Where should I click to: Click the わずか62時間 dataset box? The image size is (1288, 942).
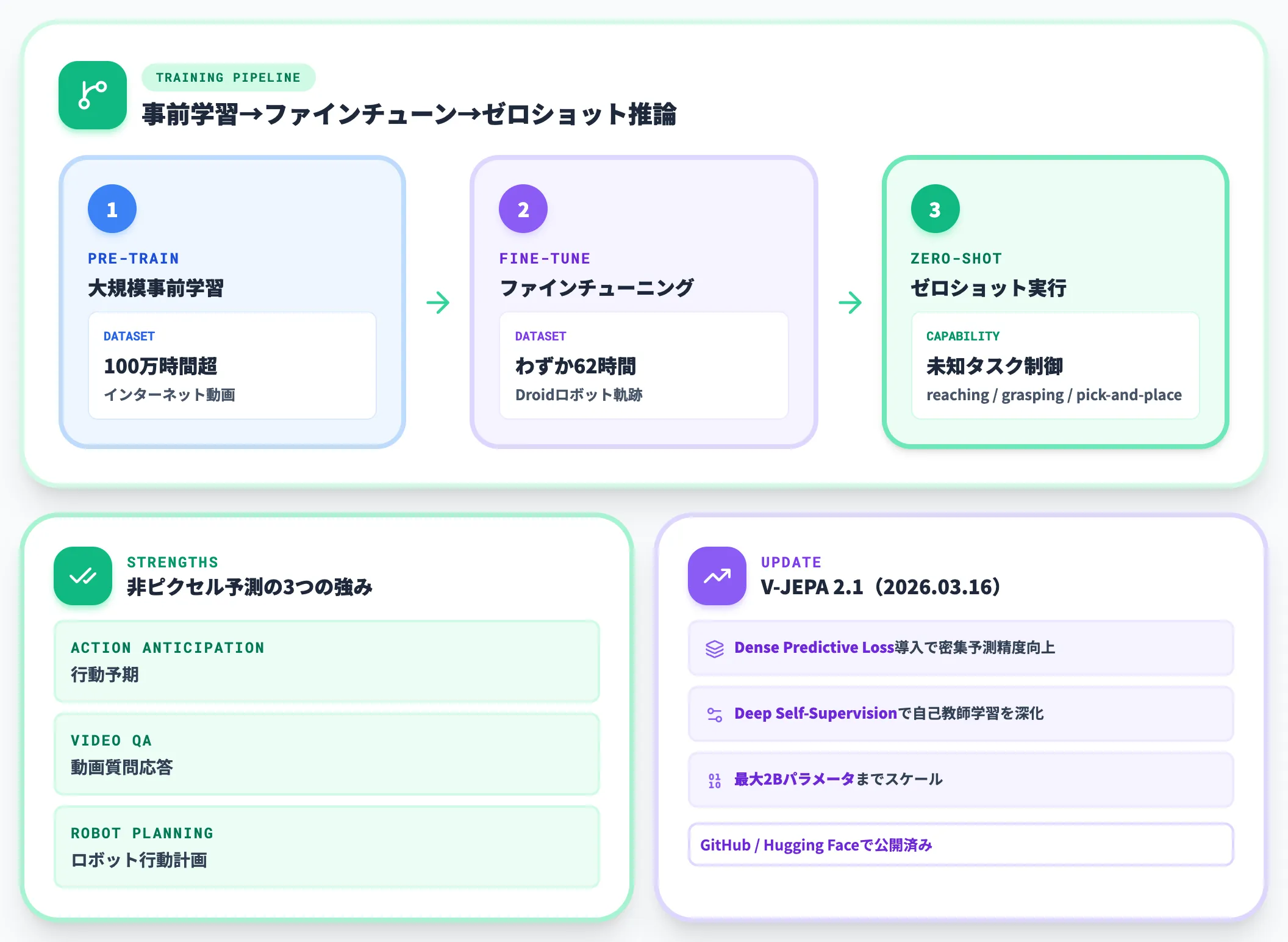click(644, 365)
